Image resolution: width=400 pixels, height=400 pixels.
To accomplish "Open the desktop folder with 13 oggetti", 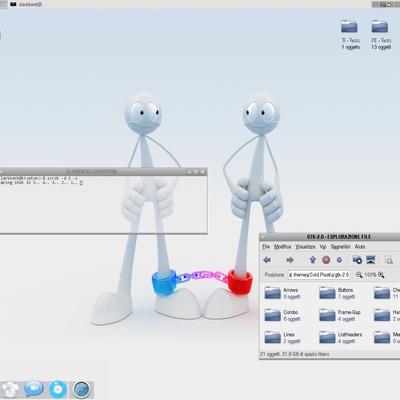I will 380,26.
